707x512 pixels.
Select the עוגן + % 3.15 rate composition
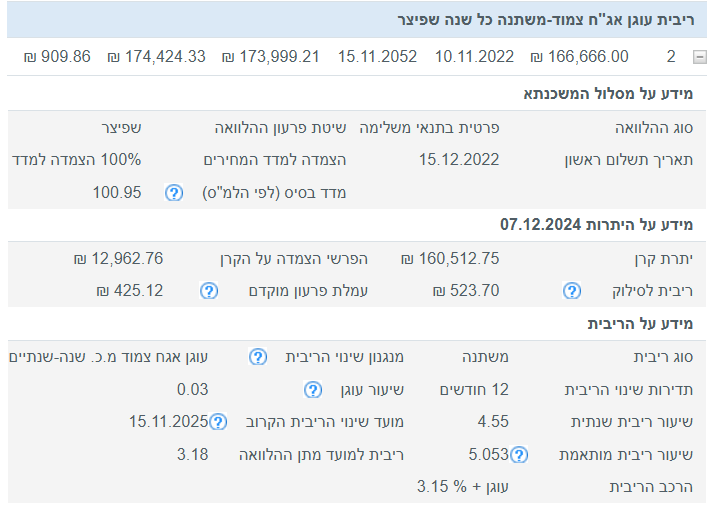[463, 487]
